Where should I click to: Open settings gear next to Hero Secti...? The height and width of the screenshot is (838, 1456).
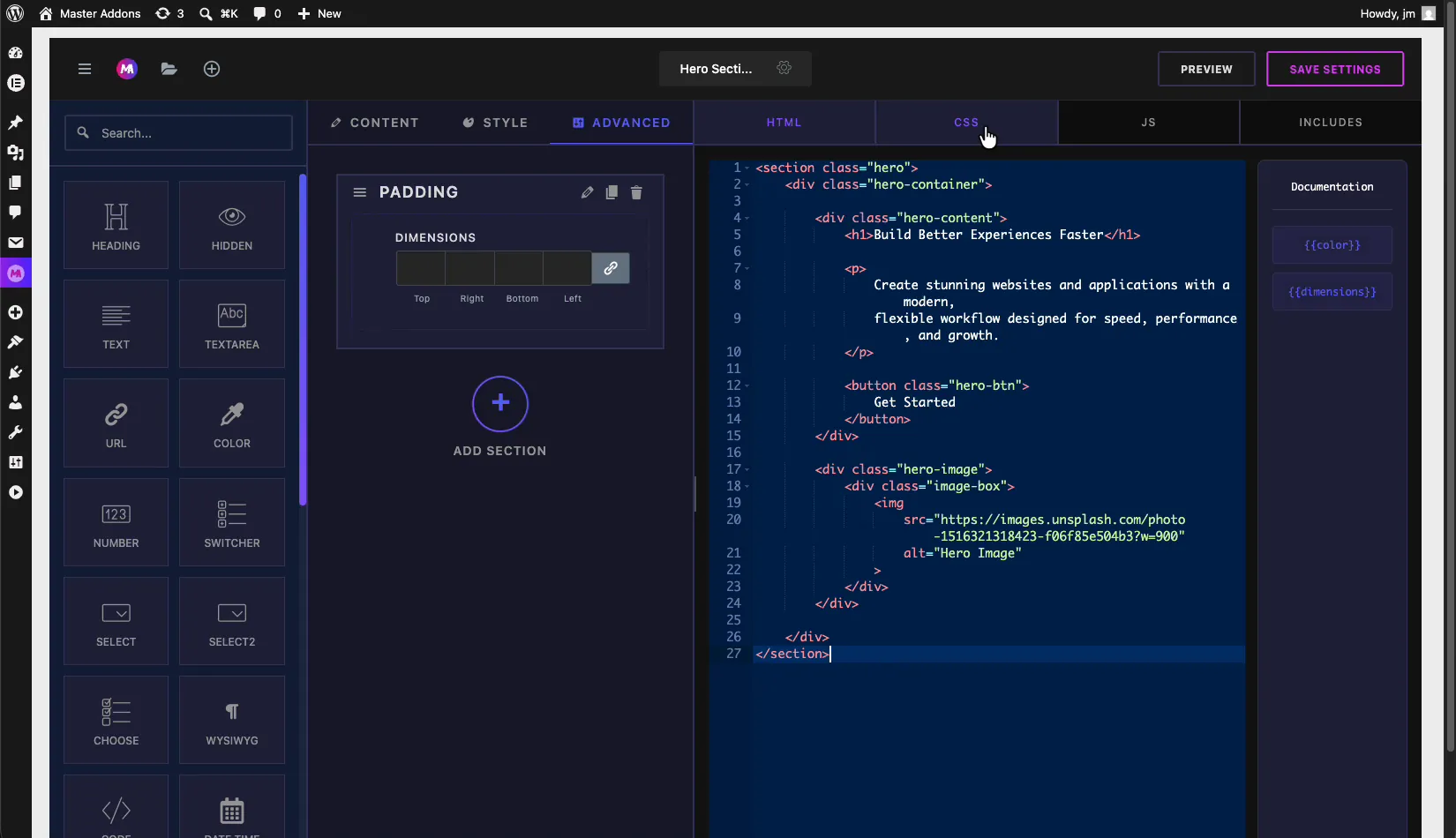coord(784,68)
